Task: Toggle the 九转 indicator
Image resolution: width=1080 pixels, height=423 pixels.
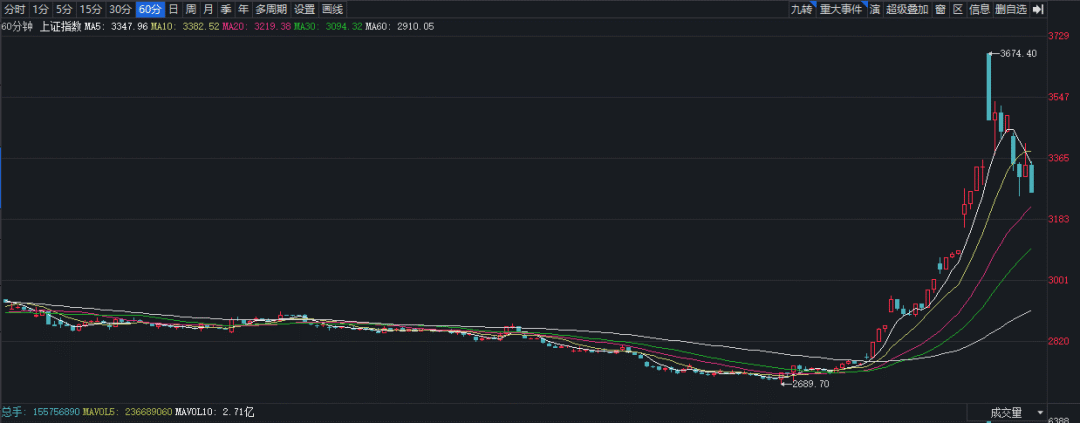Action: (801, 9)
